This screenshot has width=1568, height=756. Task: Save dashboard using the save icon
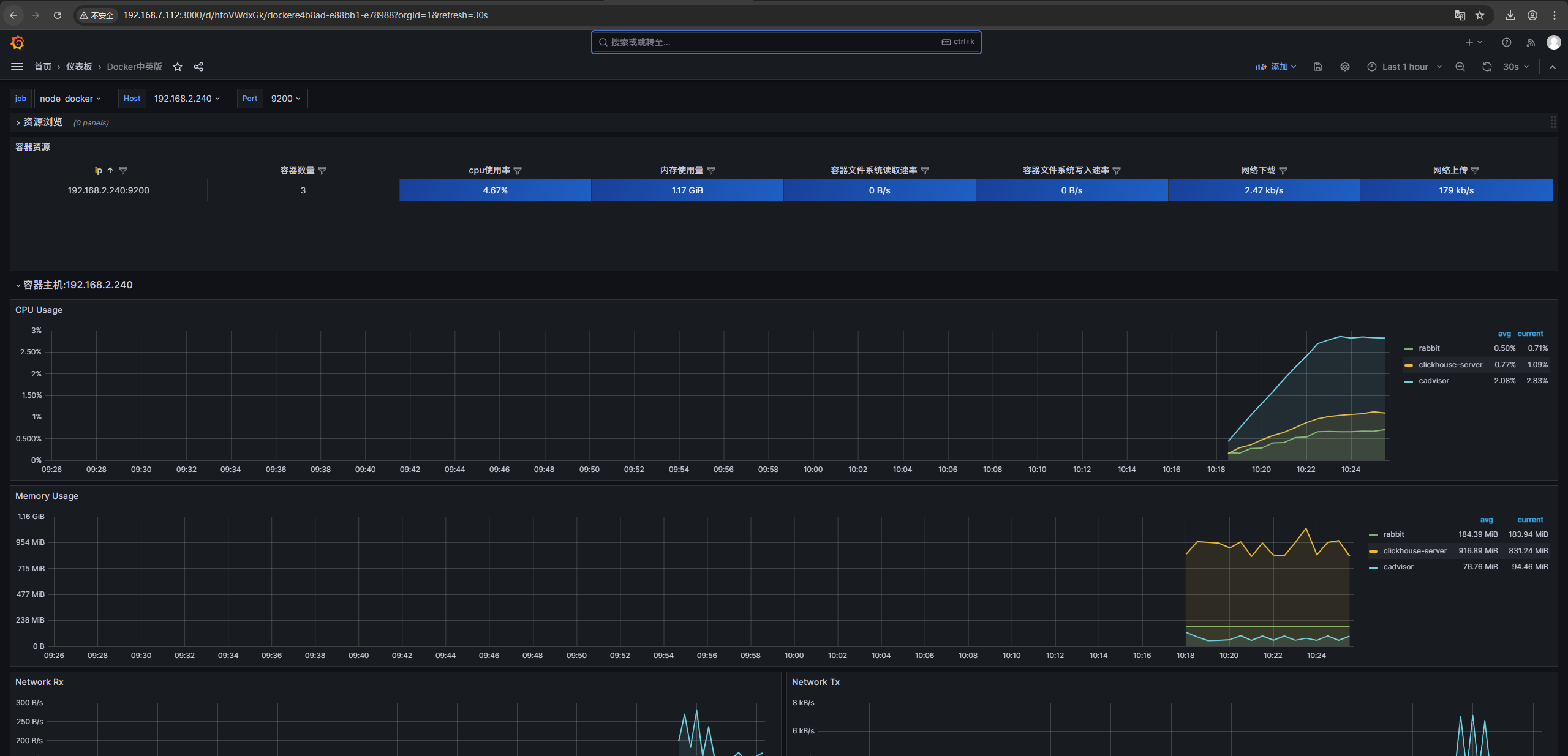click(1318, 67)
